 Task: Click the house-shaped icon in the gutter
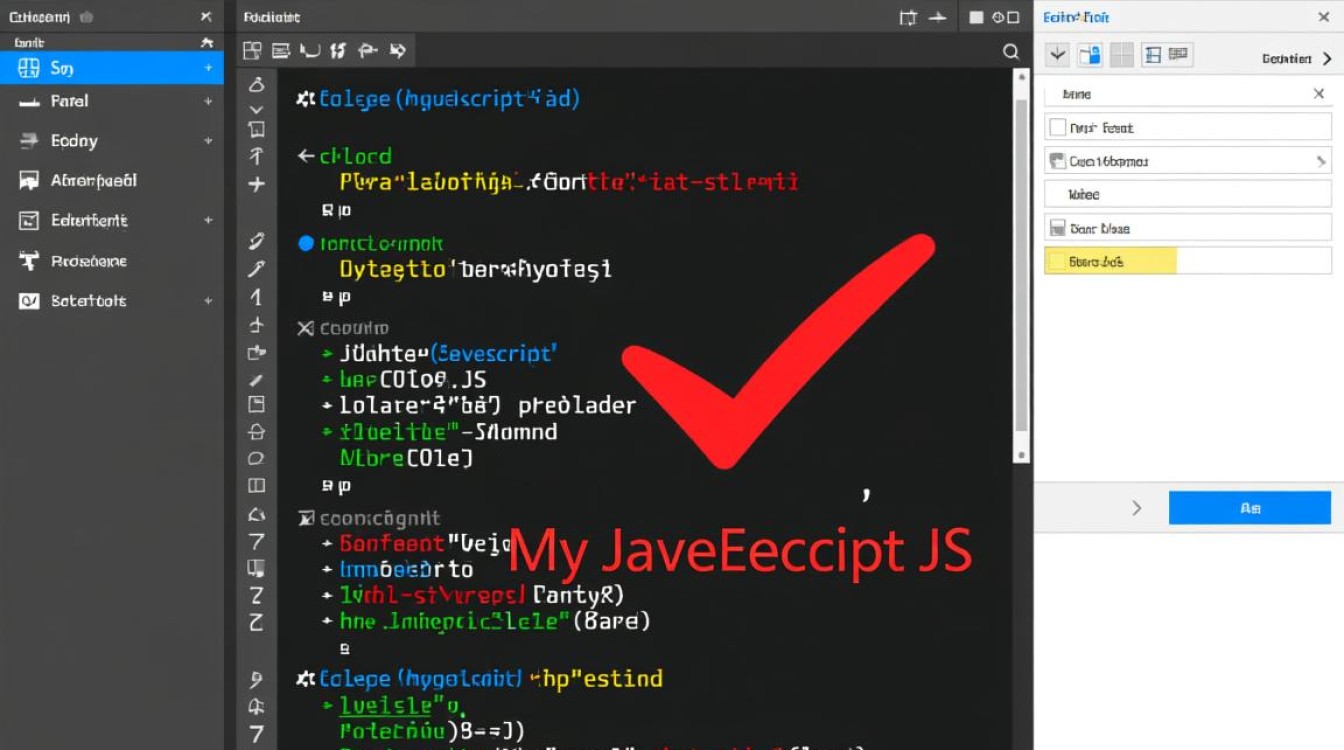point(257,432)
